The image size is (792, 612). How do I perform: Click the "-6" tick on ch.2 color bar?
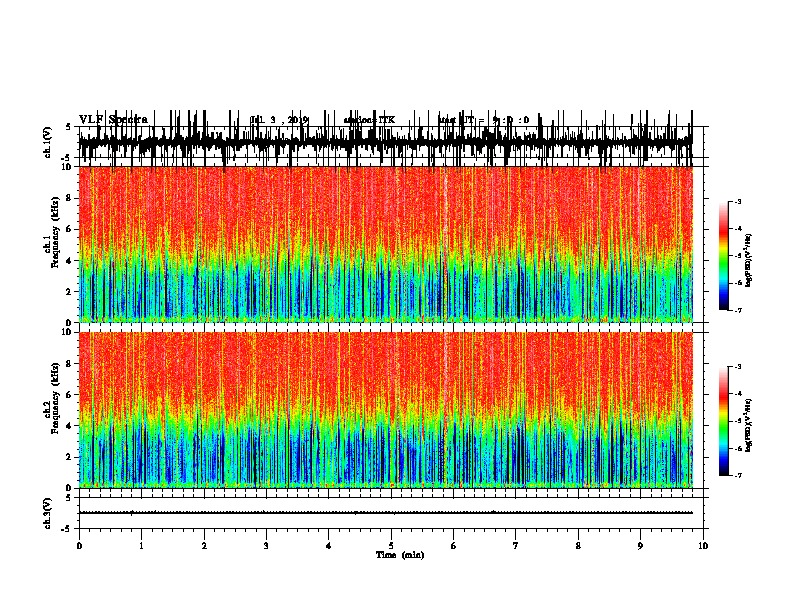point(738,448)
